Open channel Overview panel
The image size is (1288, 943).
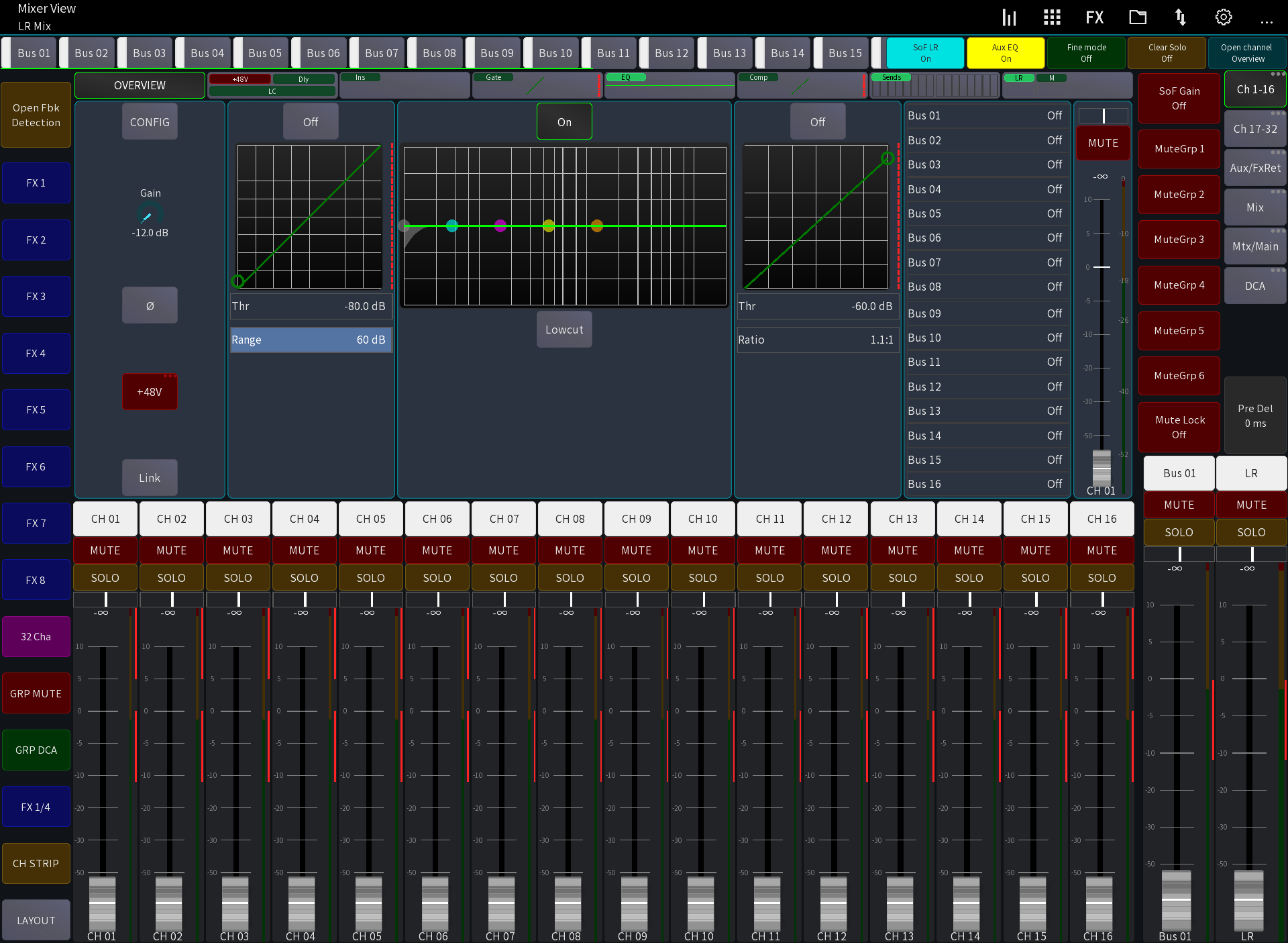point(1247,52)
